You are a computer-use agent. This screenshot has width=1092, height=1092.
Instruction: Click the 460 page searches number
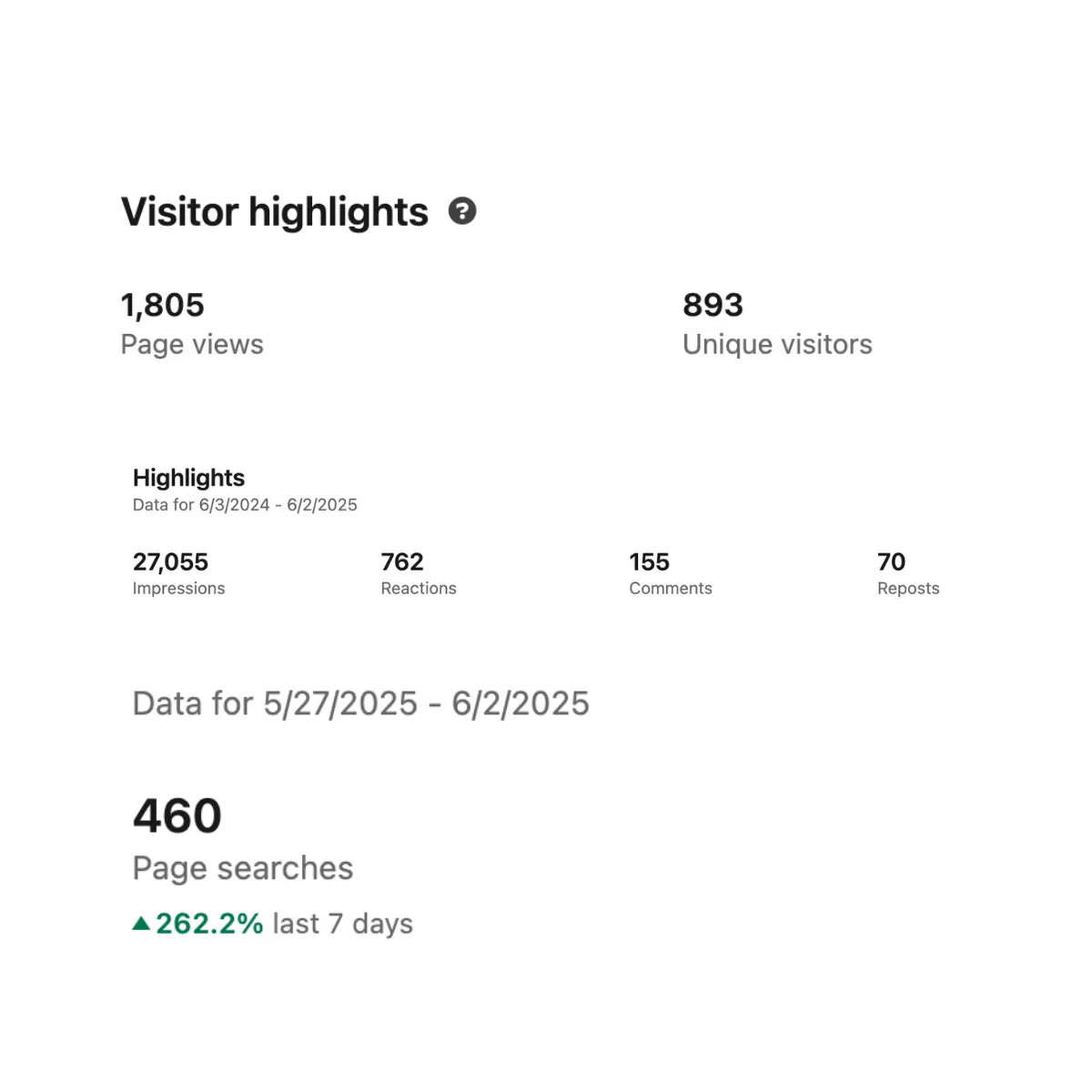pyautogui.click(x=177, y=815)
